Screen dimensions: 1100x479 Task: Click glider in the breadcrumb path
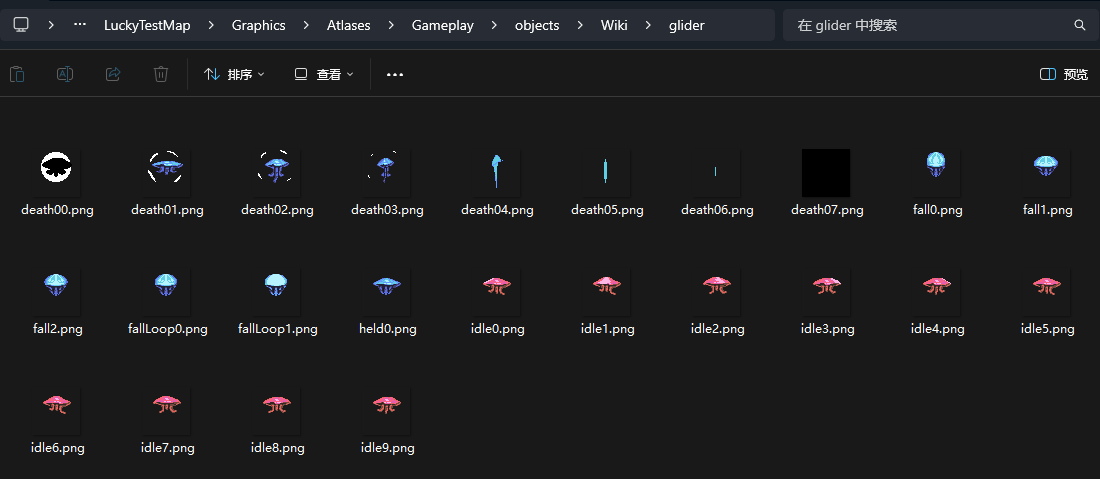coord(687,25)
